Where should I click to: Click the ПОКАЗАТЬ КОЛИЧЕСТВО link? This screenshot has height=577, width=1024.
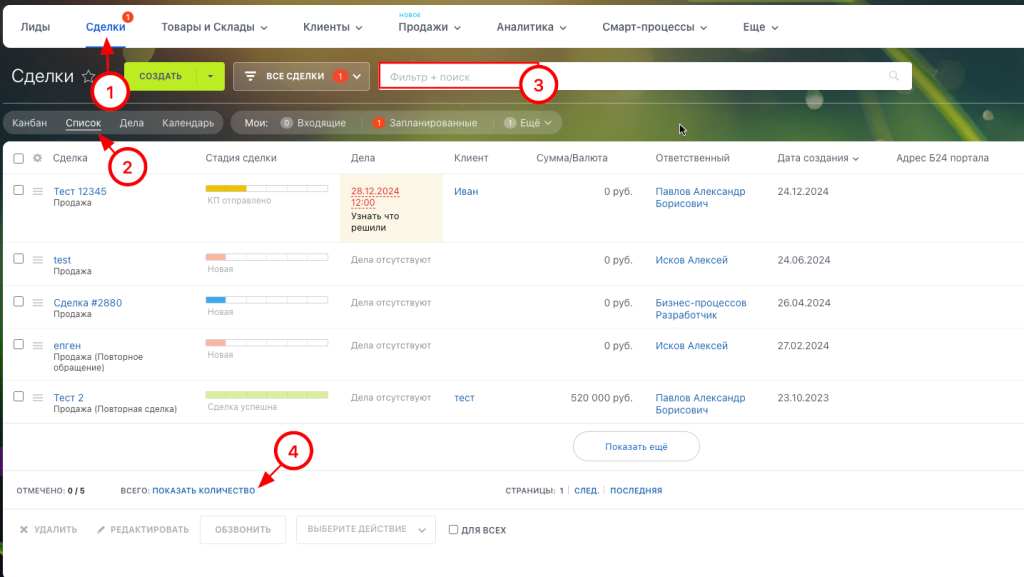point(203,491)
